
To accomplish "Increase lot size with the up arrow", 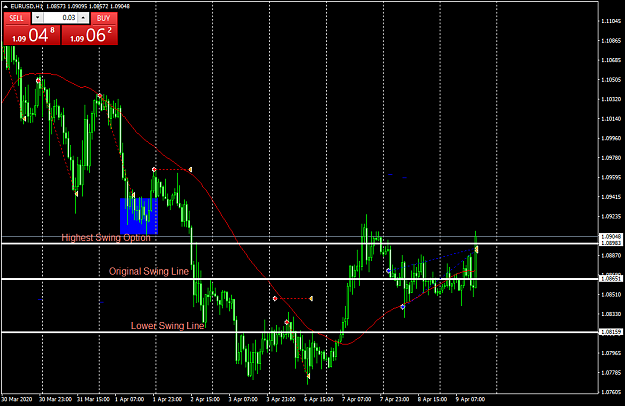I will click(x=83, y=18).
